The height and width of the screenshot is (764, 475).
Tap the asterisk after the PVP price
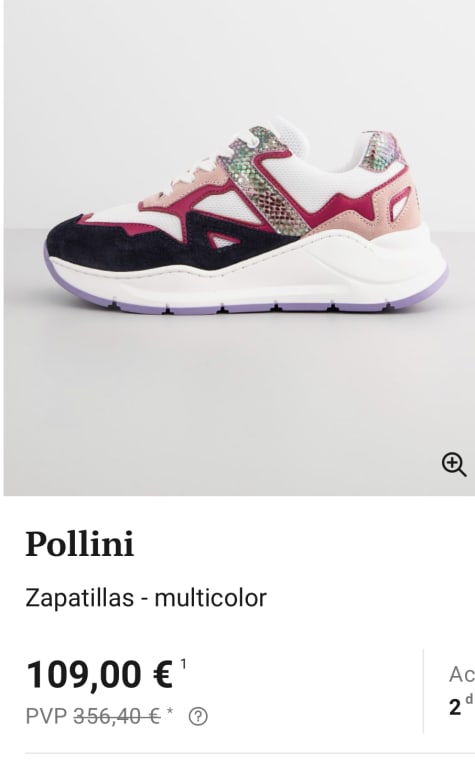[x=170, y=712]
